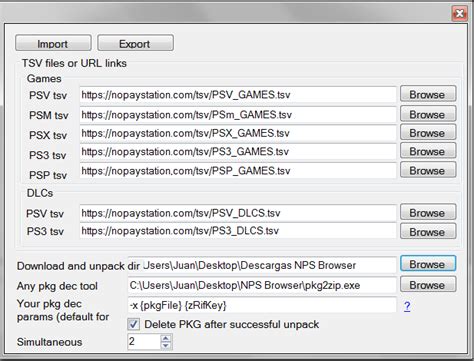Browse for the DLCs PS3 tsv file
The height and width of the screenshot is (361, 474).
tap(428, 231)
